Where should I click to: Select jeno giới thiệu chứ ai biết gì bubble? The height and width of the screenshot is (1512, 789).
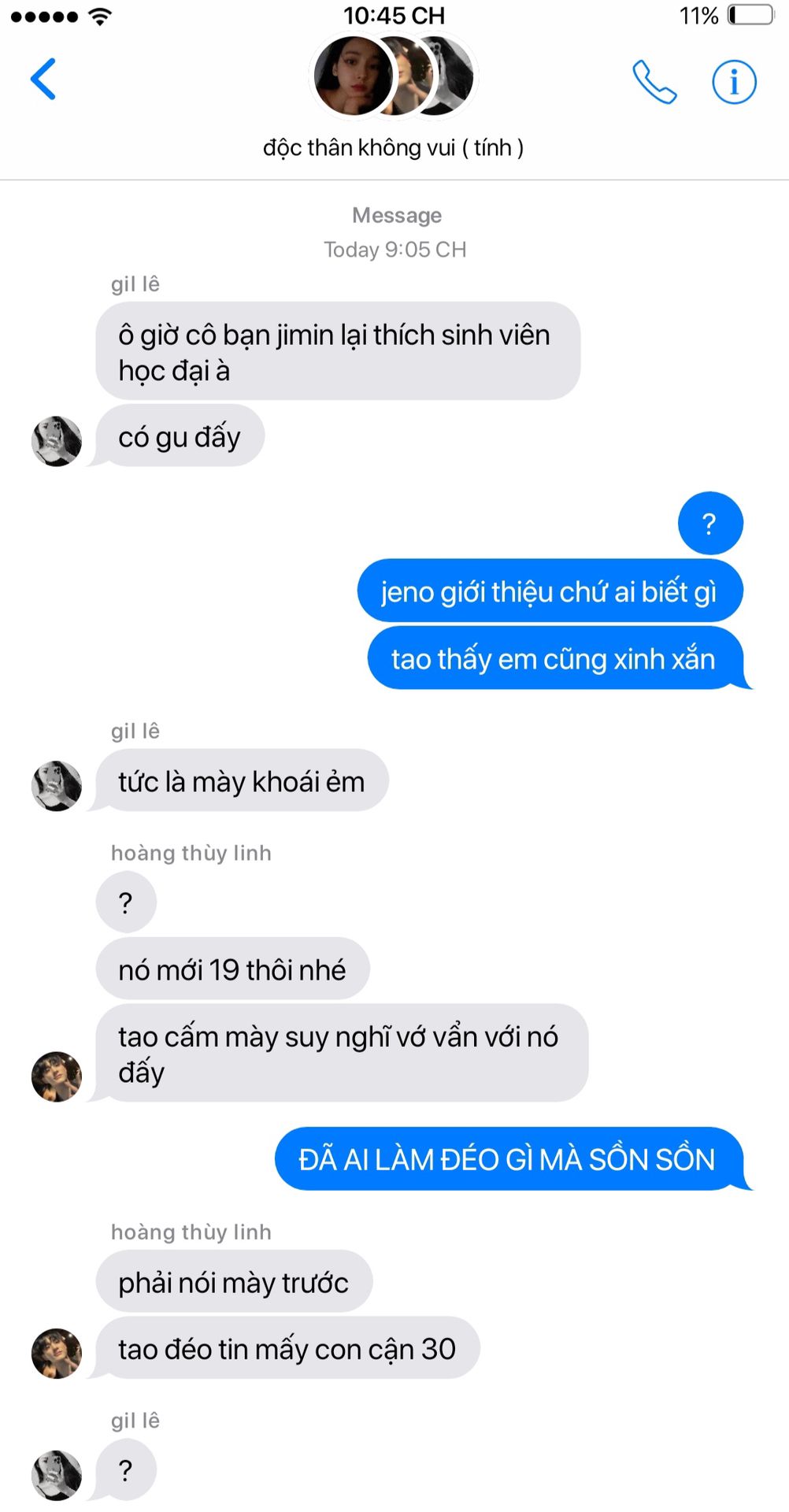click(550, 591)
